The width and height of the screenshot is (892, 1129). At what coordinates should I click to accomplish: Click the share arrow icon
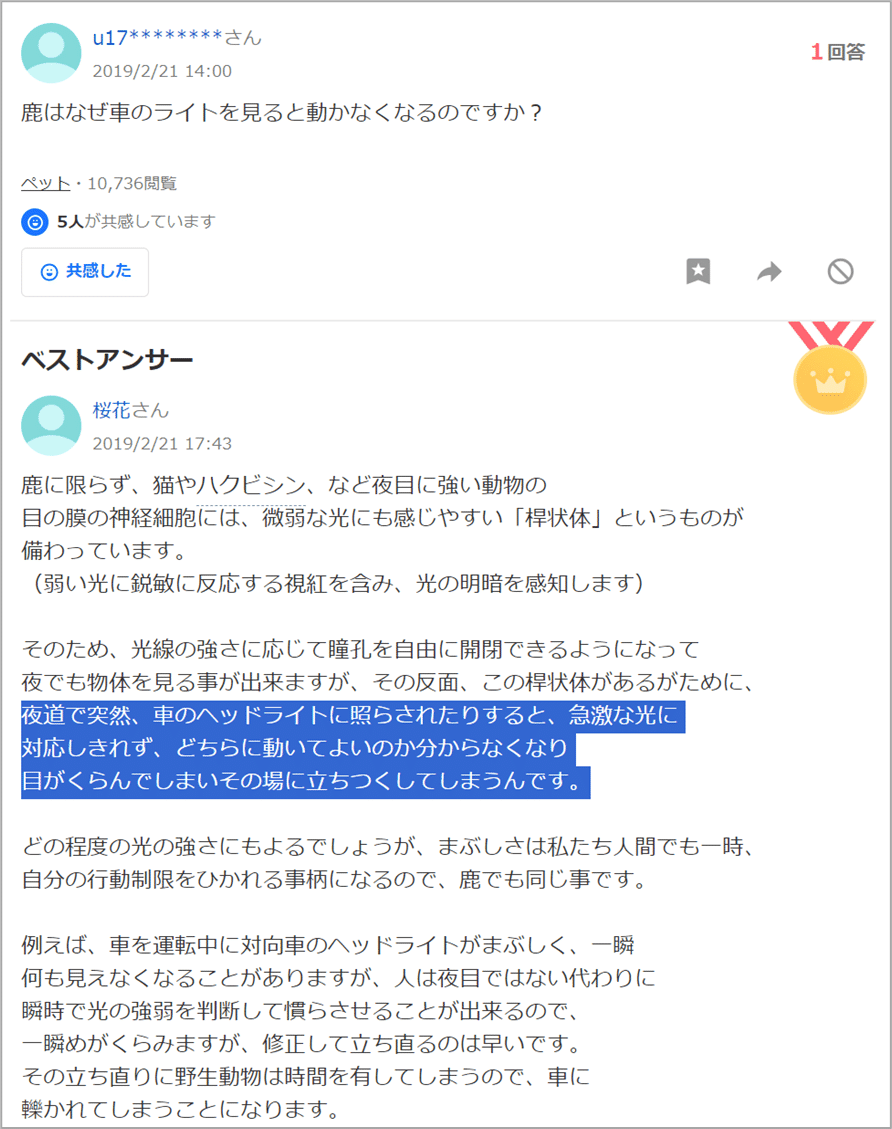pos(769,271)
